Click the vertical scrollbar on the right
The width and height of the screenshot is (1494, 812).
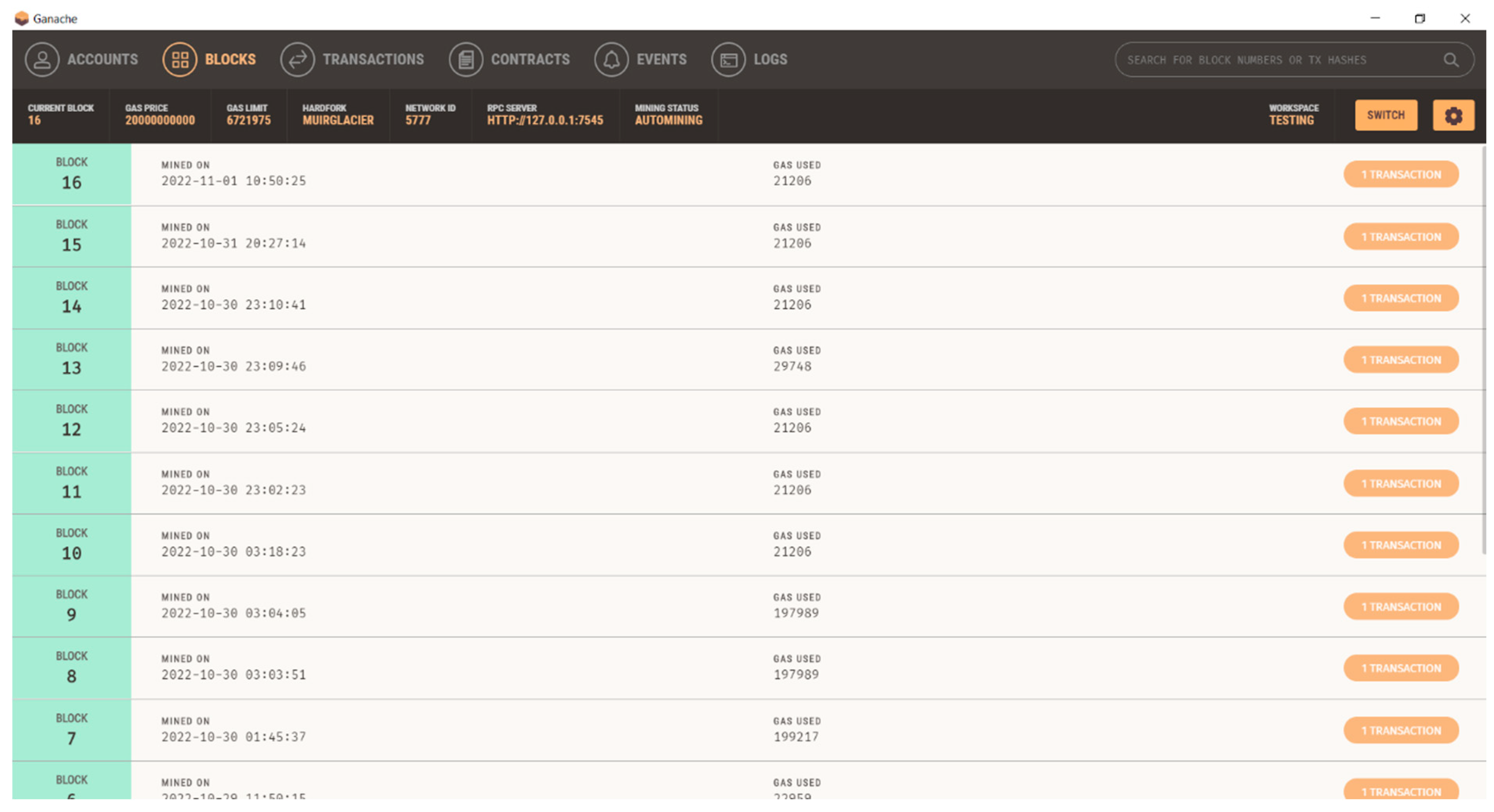(x=1483, y=348)
